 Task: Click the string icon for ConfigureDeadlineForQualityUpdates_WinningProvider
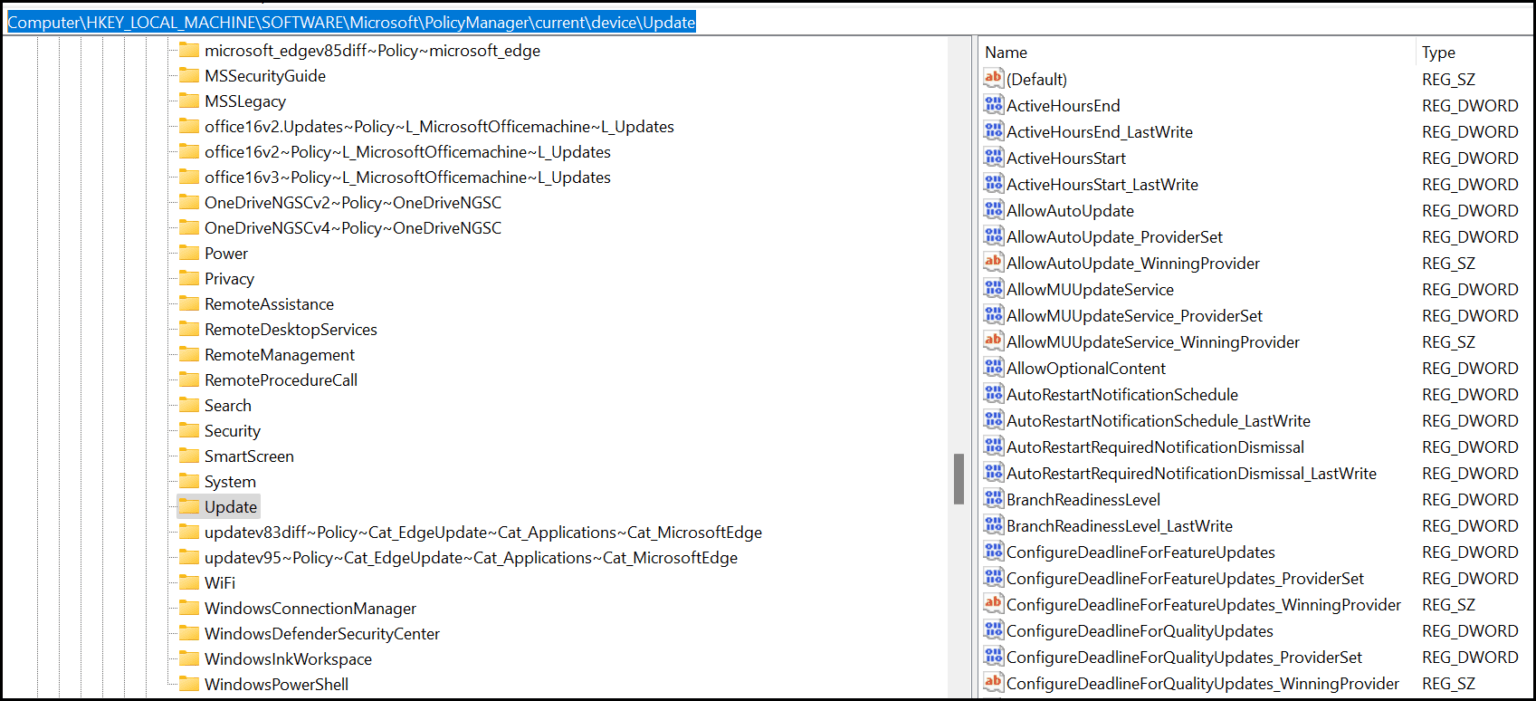click(993, 683)
